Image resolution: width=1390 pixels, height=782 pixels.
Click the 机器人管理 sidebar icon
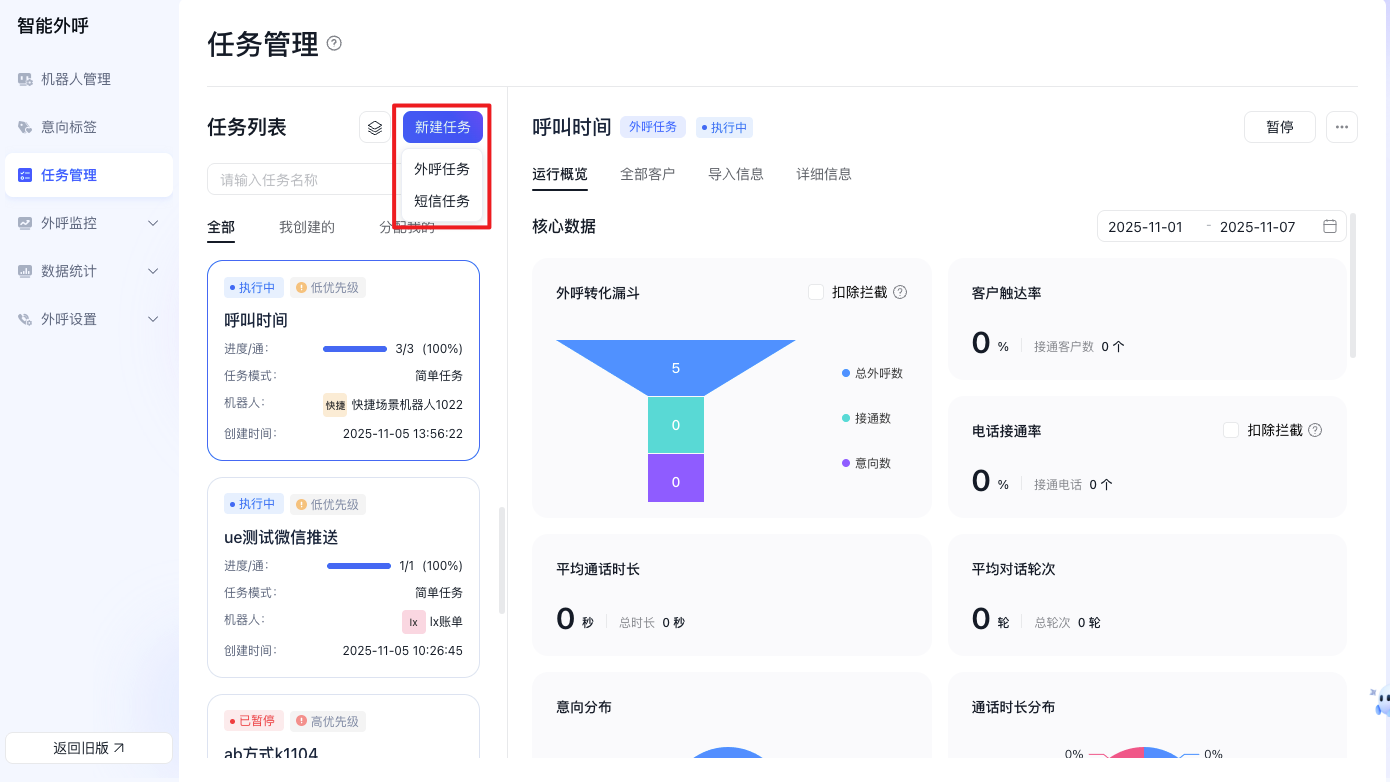(x=25, y=79)
